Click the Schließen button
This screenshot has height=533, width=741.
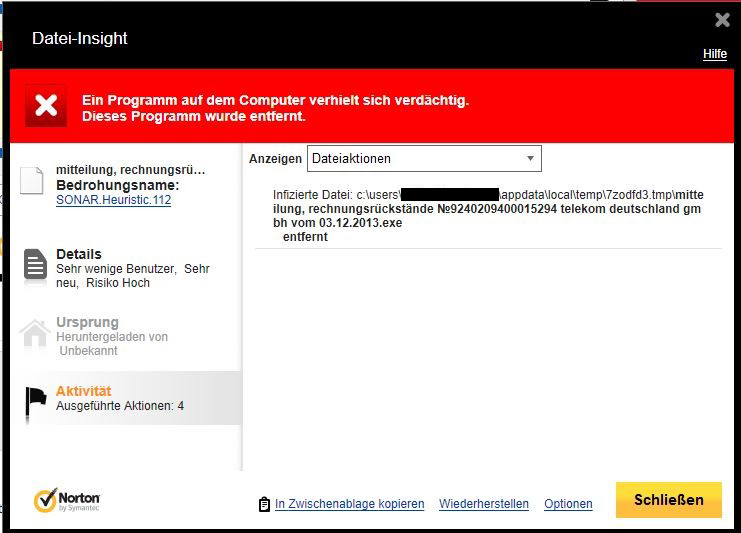669,500
